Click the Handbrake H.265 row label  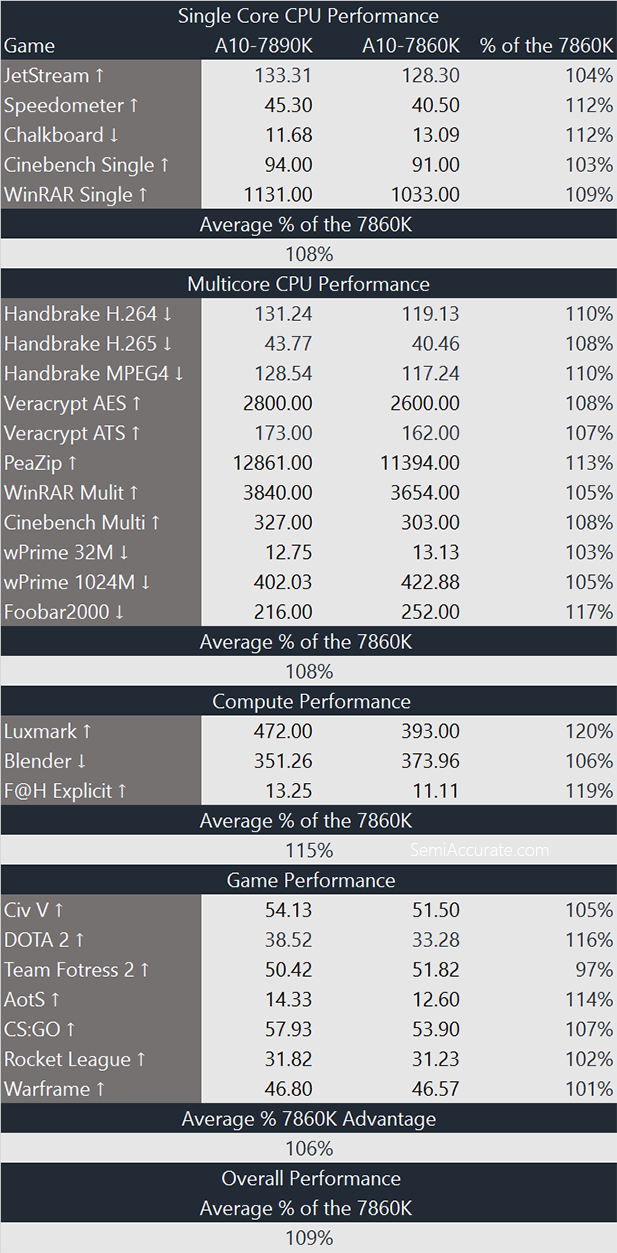[x=88, y=344]
